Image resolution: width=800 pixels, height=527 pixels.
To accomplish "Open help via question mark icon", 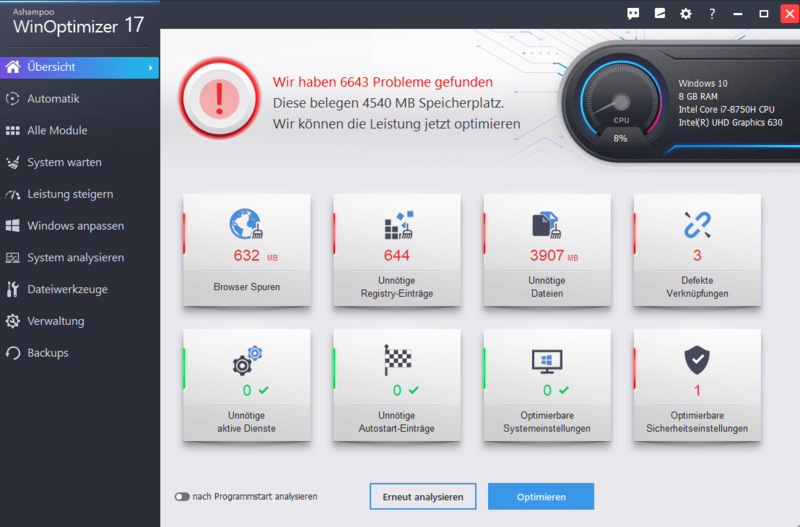I will tap(712, 14).
